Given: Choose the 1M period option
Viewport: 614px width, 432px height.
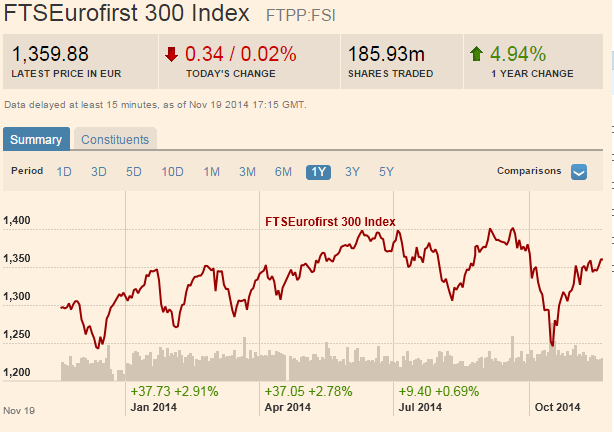Looking at the screenshot, I should [x=212, y=172].
